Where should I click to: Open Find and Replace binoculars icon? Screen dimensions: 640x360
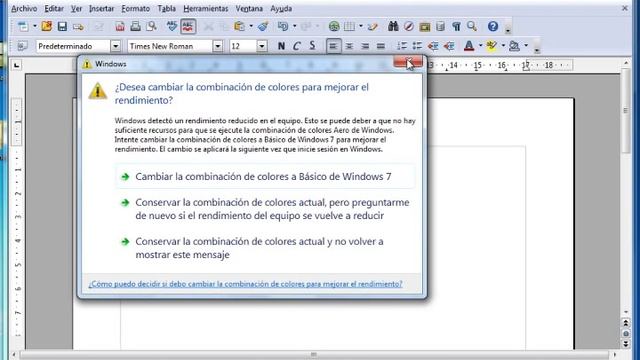click(393, 27)
